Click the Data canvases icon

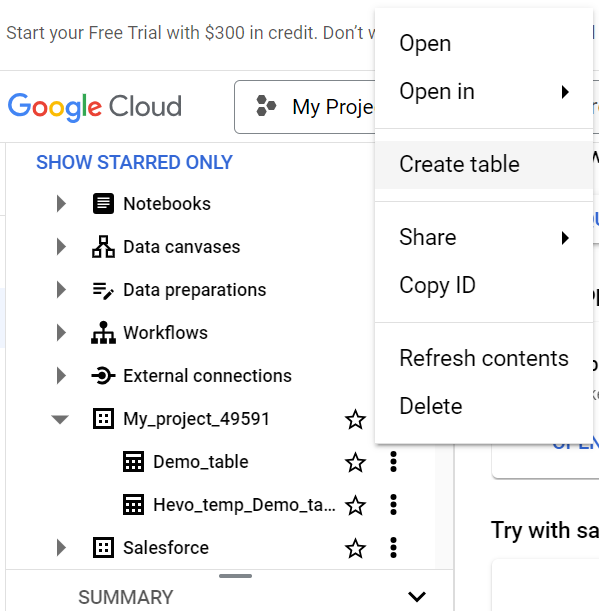(103, 247)
